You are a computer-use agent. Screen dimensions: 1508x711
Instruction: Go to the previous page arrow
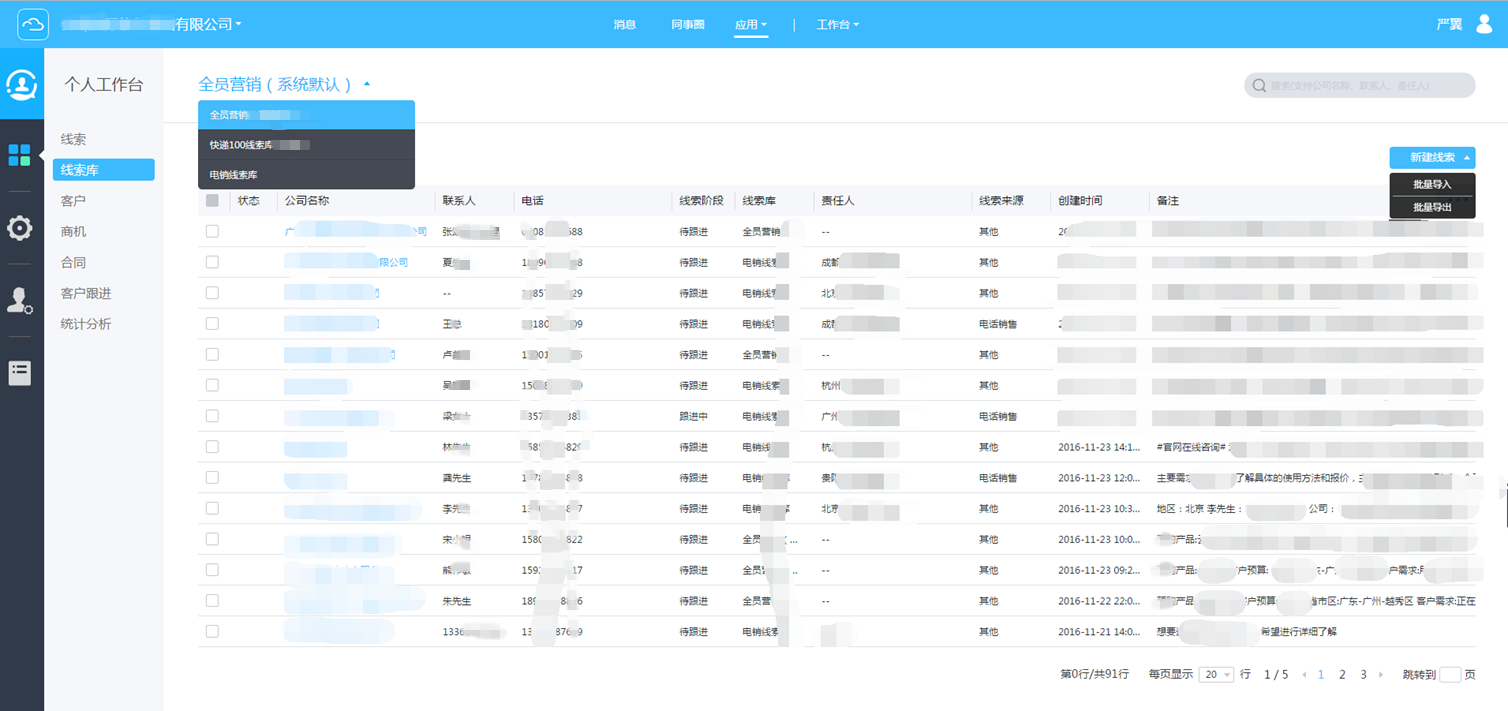tap(1303, 675)
